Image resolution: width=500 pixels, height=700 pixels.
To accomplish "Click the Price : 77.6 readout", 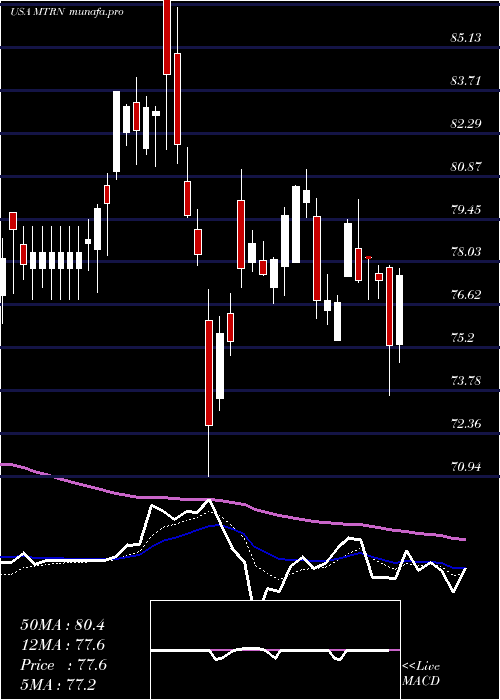I will [x=63, y=665].
